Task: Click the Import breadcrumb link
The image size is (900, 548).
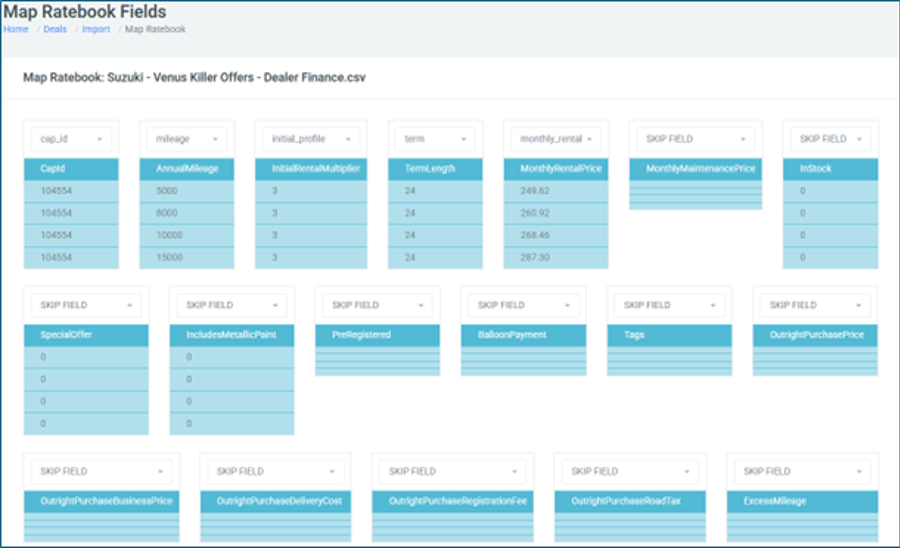Action: 96,30
